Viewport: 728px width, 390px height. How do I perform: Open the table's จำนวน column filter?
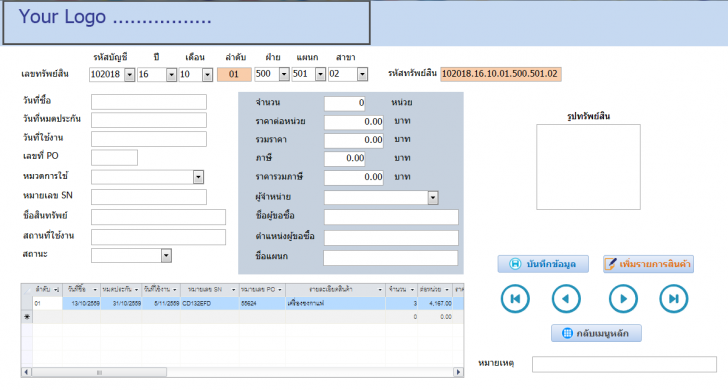coord(412,290)
